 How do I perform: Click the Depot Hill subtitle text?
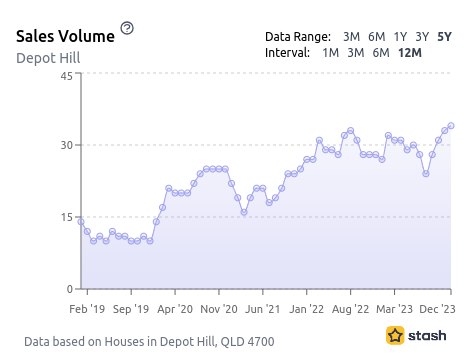coord(48,58)
